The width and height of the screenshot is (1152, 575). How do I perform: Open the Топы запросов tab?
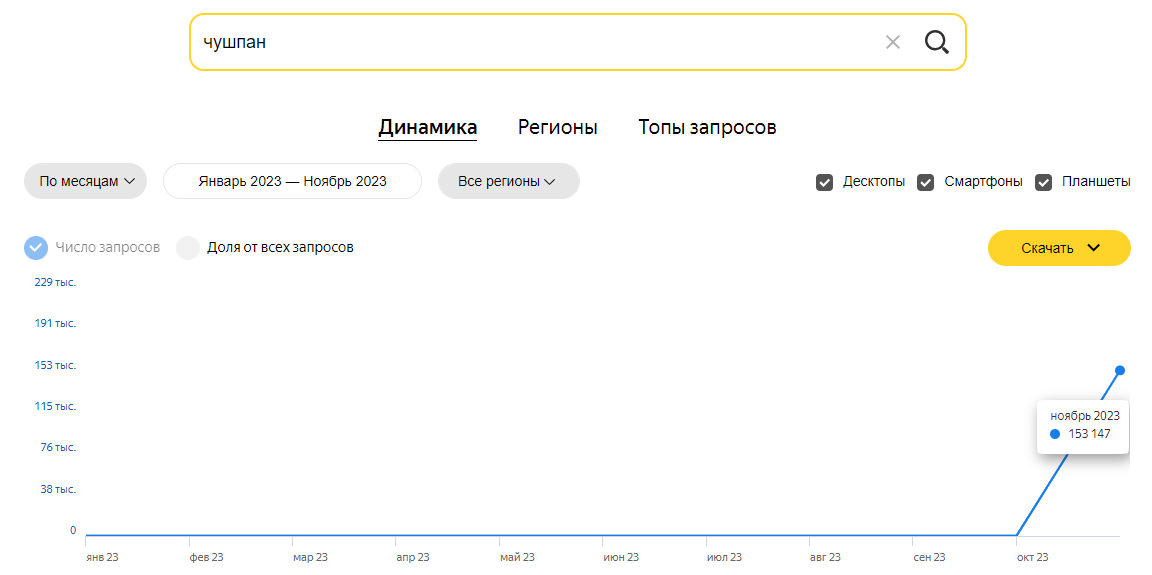click(x=708, y=127)
